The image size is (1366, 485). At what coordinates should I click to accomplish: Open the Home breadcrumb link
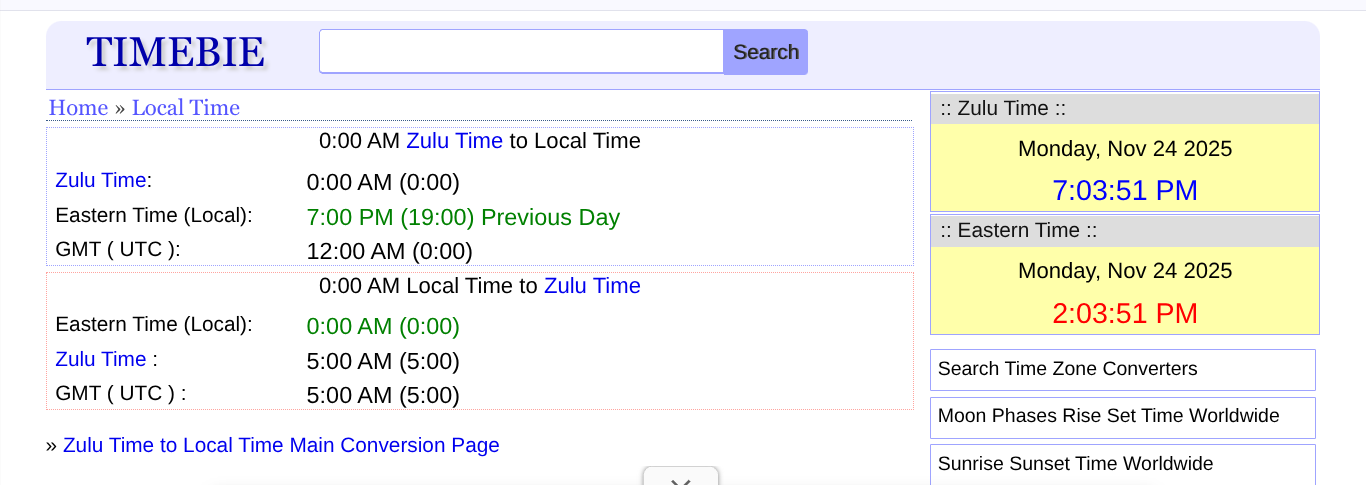(x=78, y=108)
